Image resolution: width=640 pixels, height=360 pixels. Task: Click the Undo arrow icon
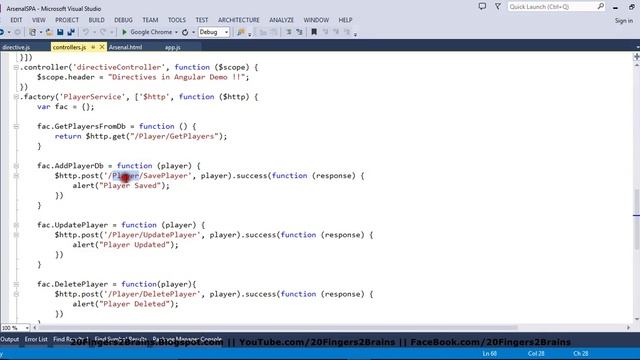[x=86, y=32]
